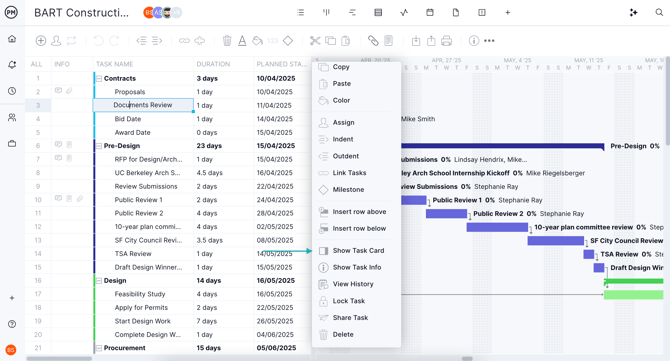Select Color in the context menu
670x361 pixels.
[x=341, y=100]
